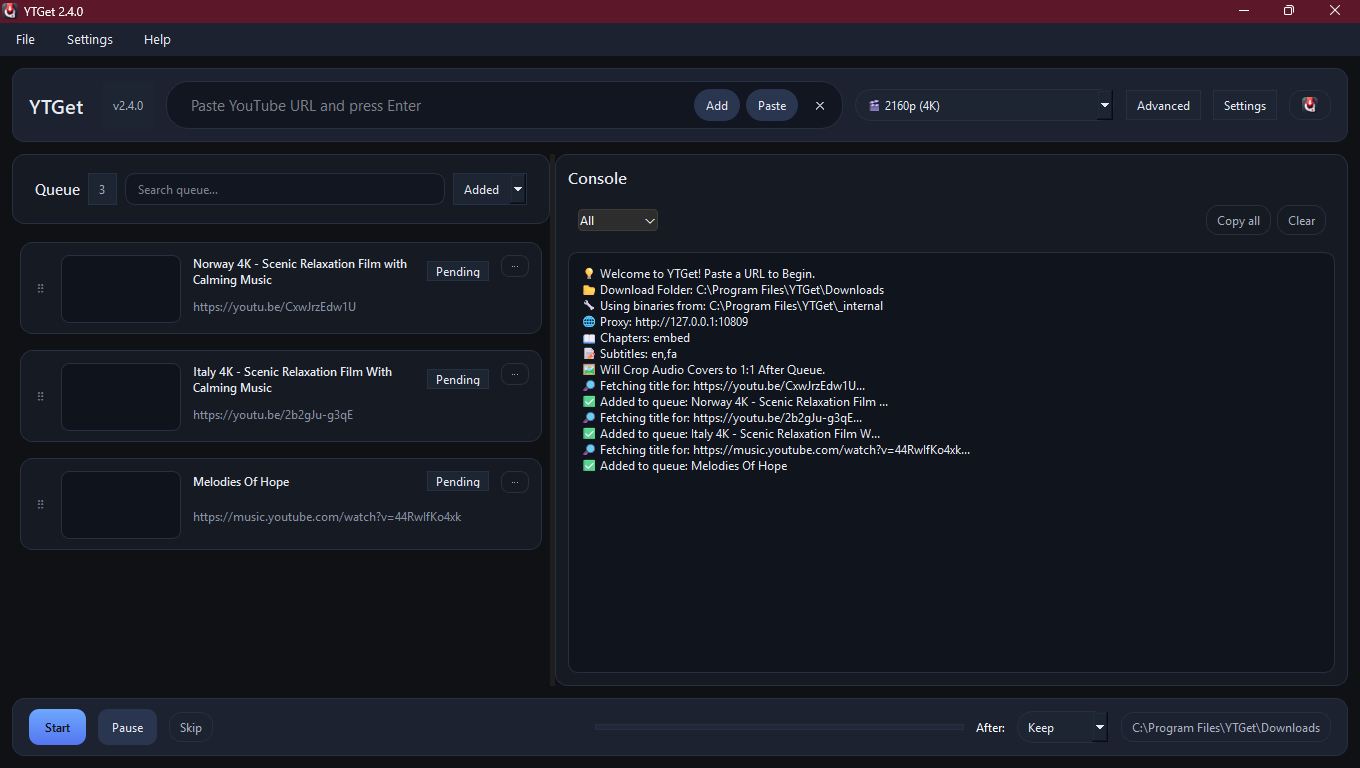Click the Pending status of Norway 4K
The height and width of the screenshot is (768, 1360).
pos(458,271)
